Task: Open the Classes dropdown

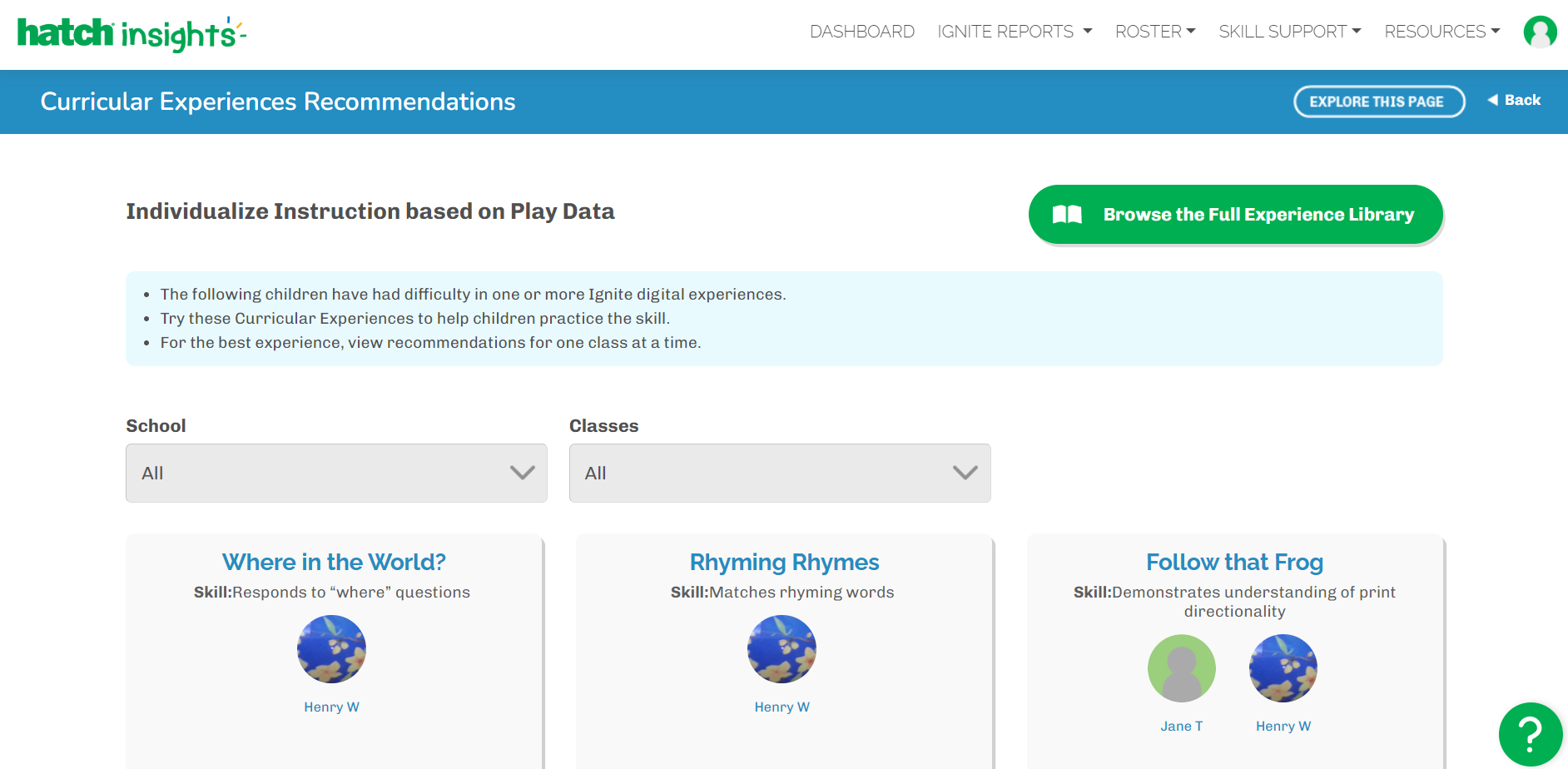Action: click(779, 473)
